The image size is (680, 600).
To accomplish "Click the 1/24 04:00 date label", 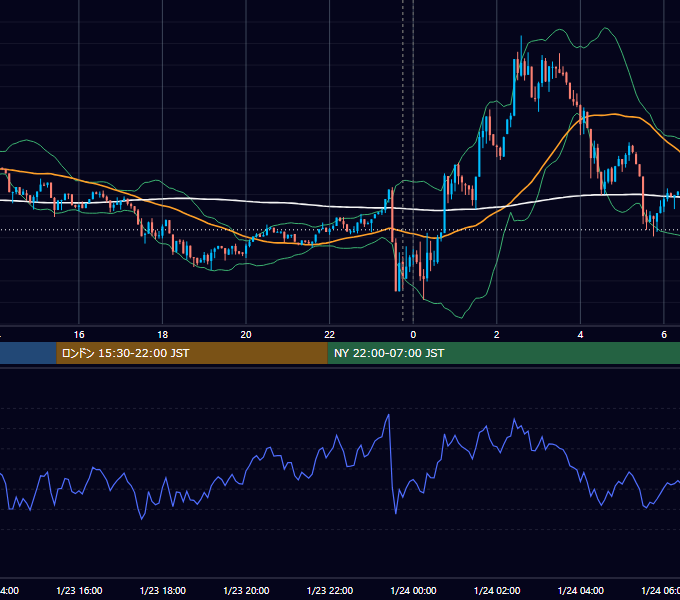I will (x=581, y=590).
